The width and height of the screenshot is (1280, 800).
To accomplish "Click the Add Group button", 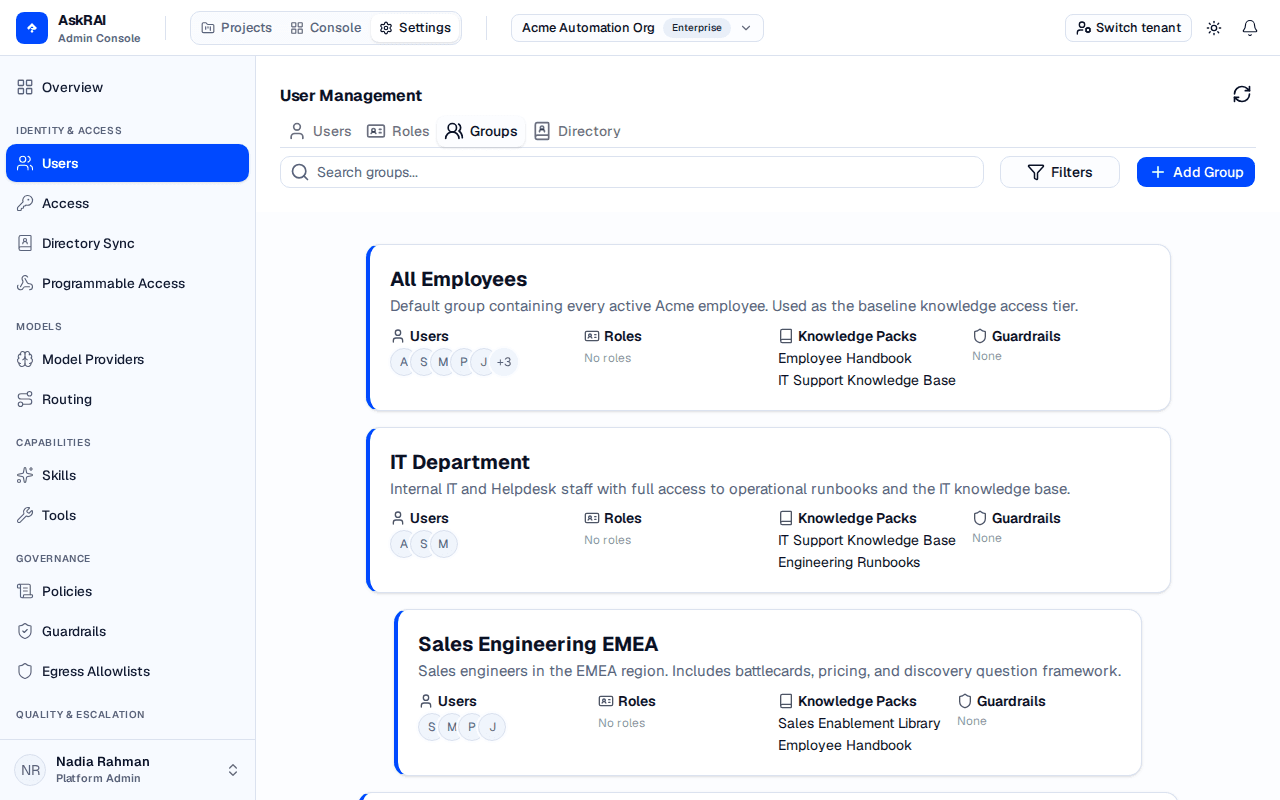I will [1196, 172].
